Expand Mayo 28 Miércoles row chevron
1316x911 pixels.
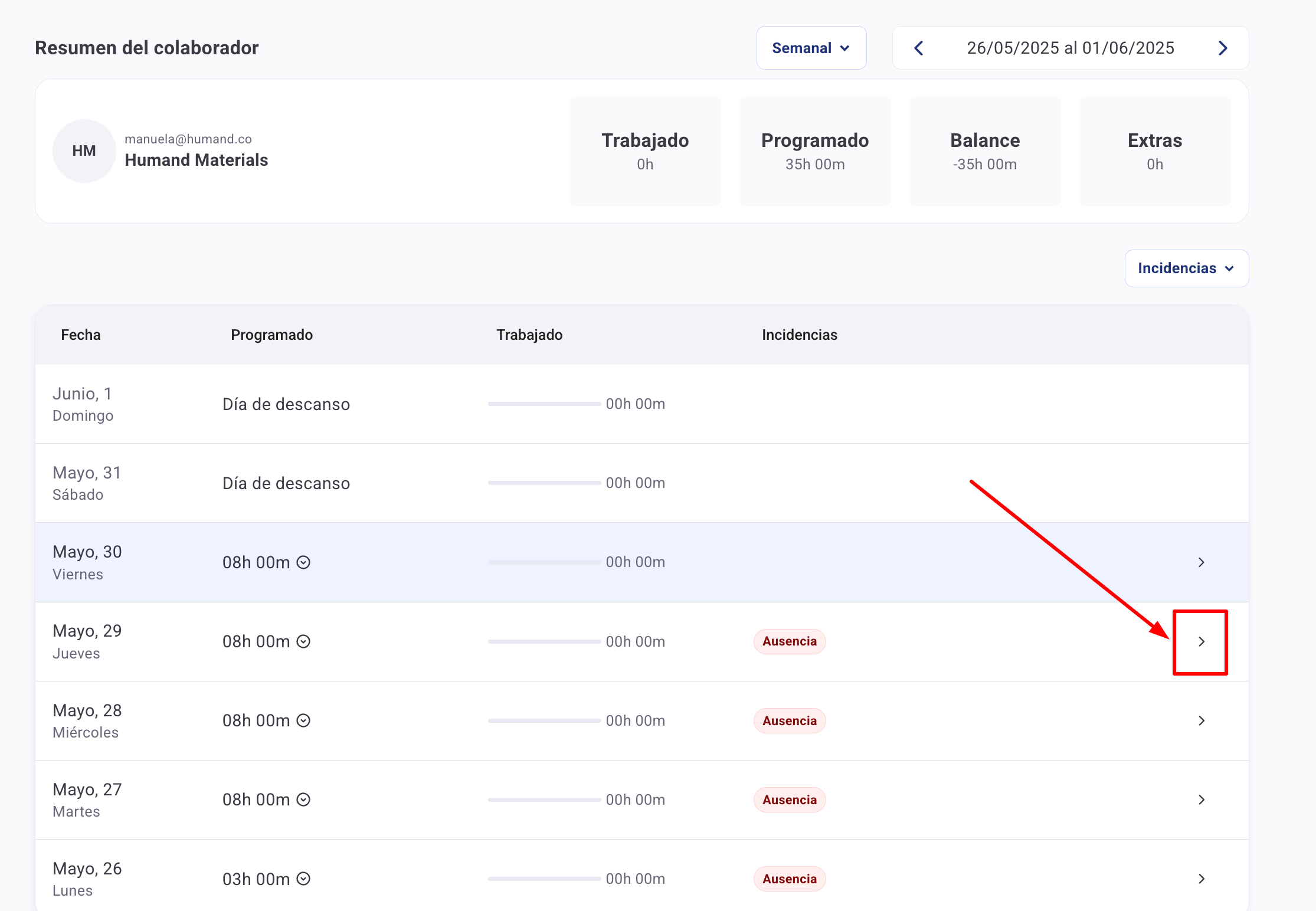coord(1201,720)
